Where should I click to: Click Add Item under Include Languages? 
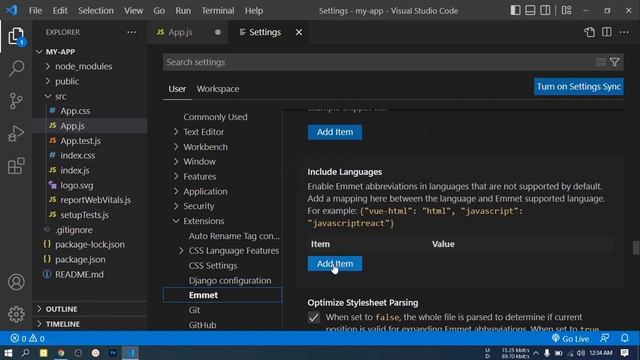(335, 264)
